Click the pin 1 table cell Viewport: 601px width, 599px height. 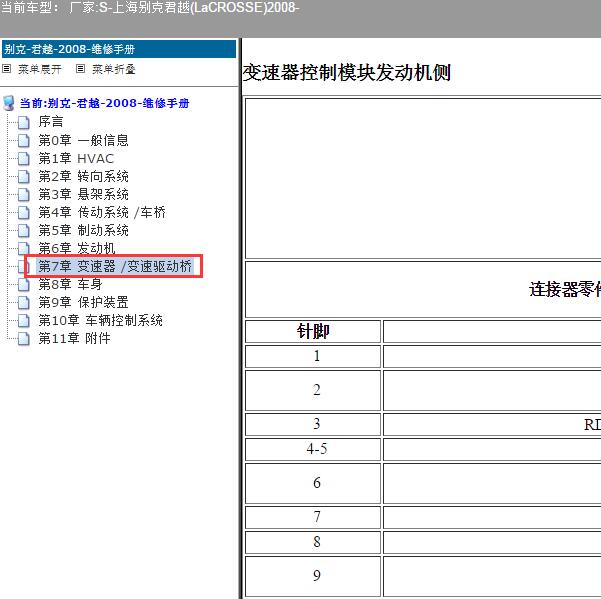click(x=313, y=356)
